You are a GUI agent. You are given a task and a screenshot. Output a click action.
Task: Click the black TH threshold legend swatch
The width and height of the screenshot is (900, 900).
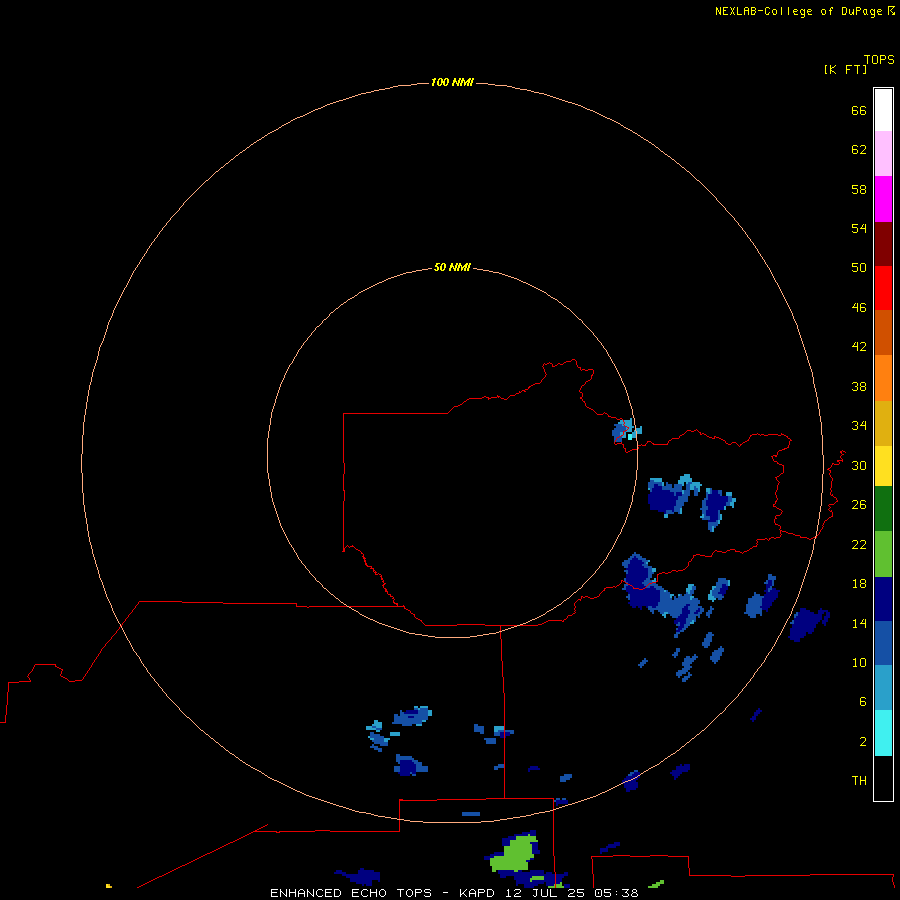(883, 778)
